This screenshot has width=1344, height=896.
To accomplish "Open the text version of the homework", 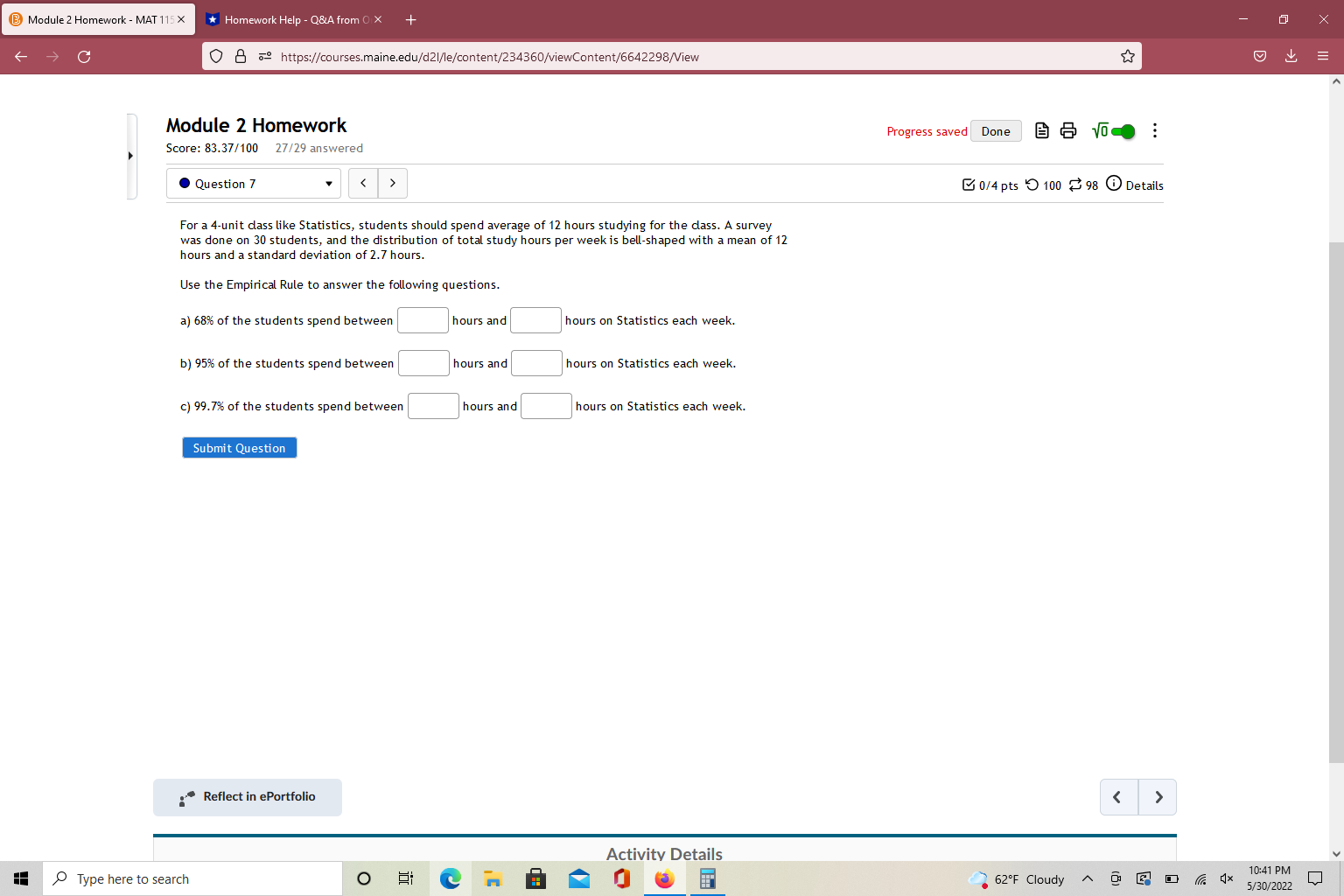I will point(1041,130).
